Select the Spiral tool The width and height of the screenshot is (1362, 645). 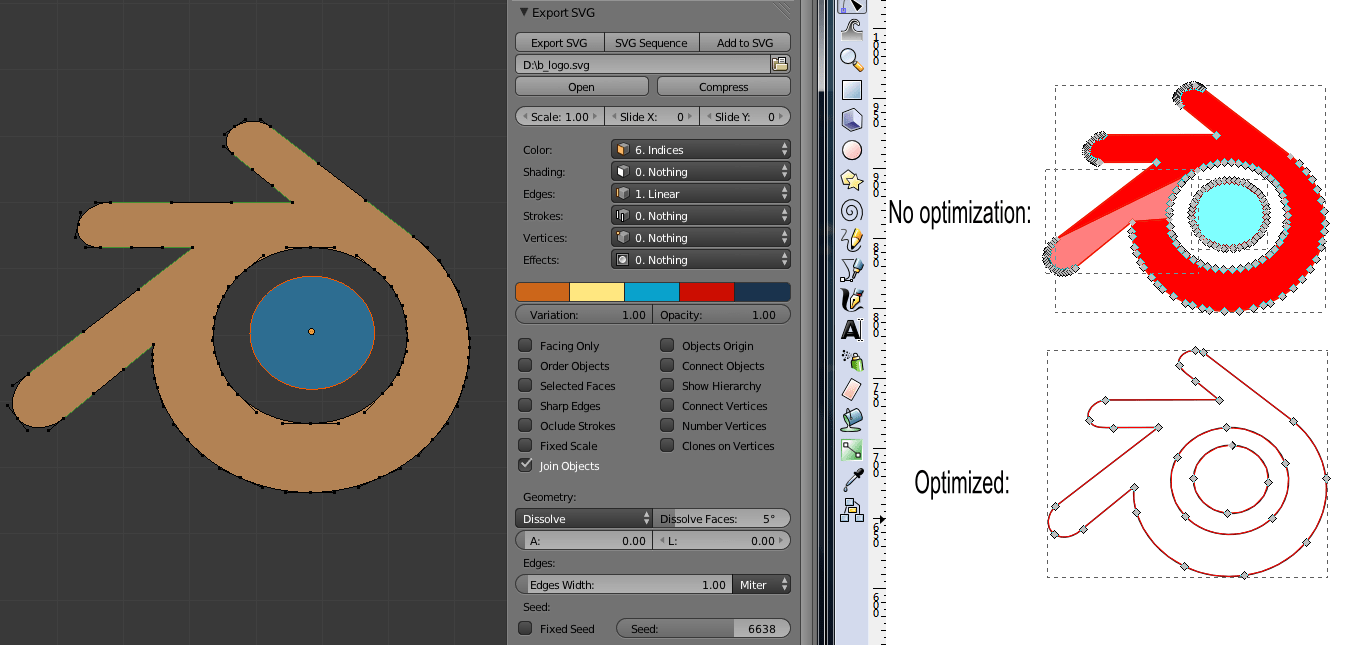[851, 209]
